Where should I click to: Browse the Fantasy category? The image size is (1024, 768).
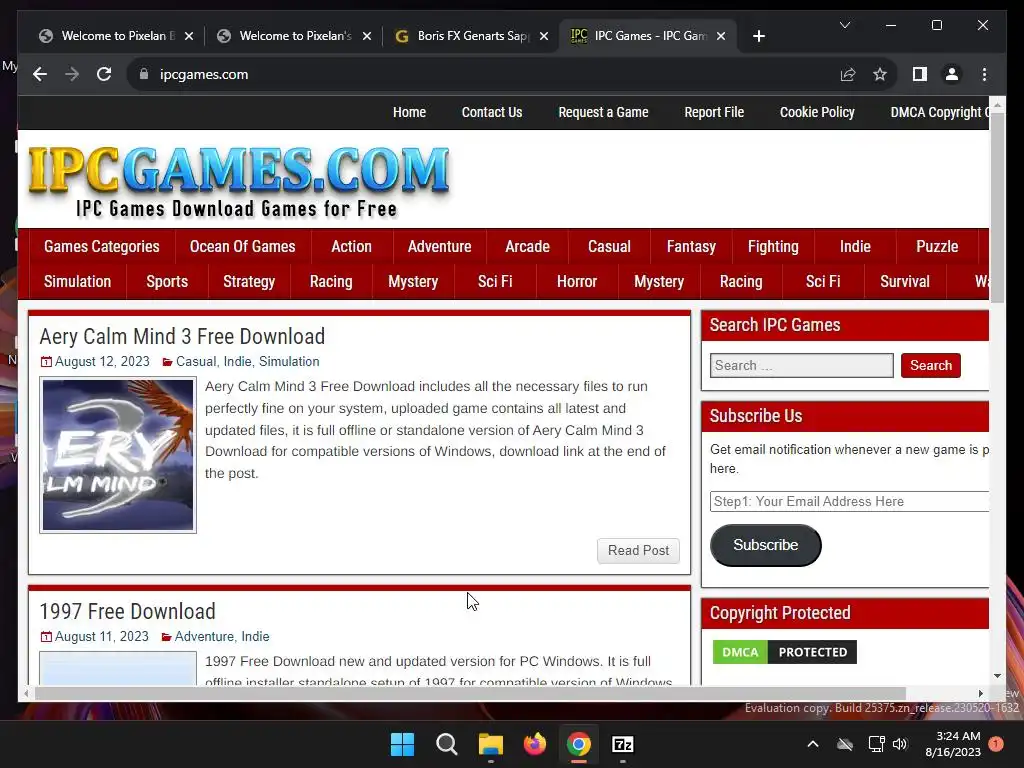691,246
